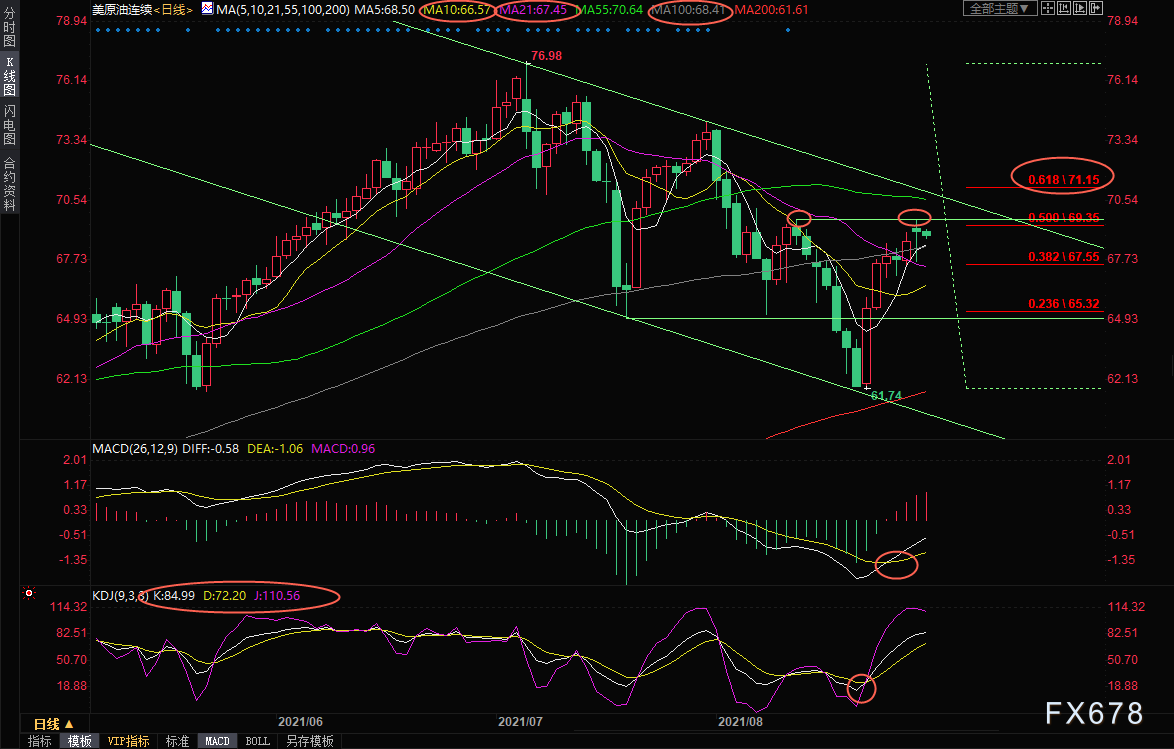The image size is (1174, 749).
Task: Select the 指标 bottom tab
Action: (x=40, y=741)
